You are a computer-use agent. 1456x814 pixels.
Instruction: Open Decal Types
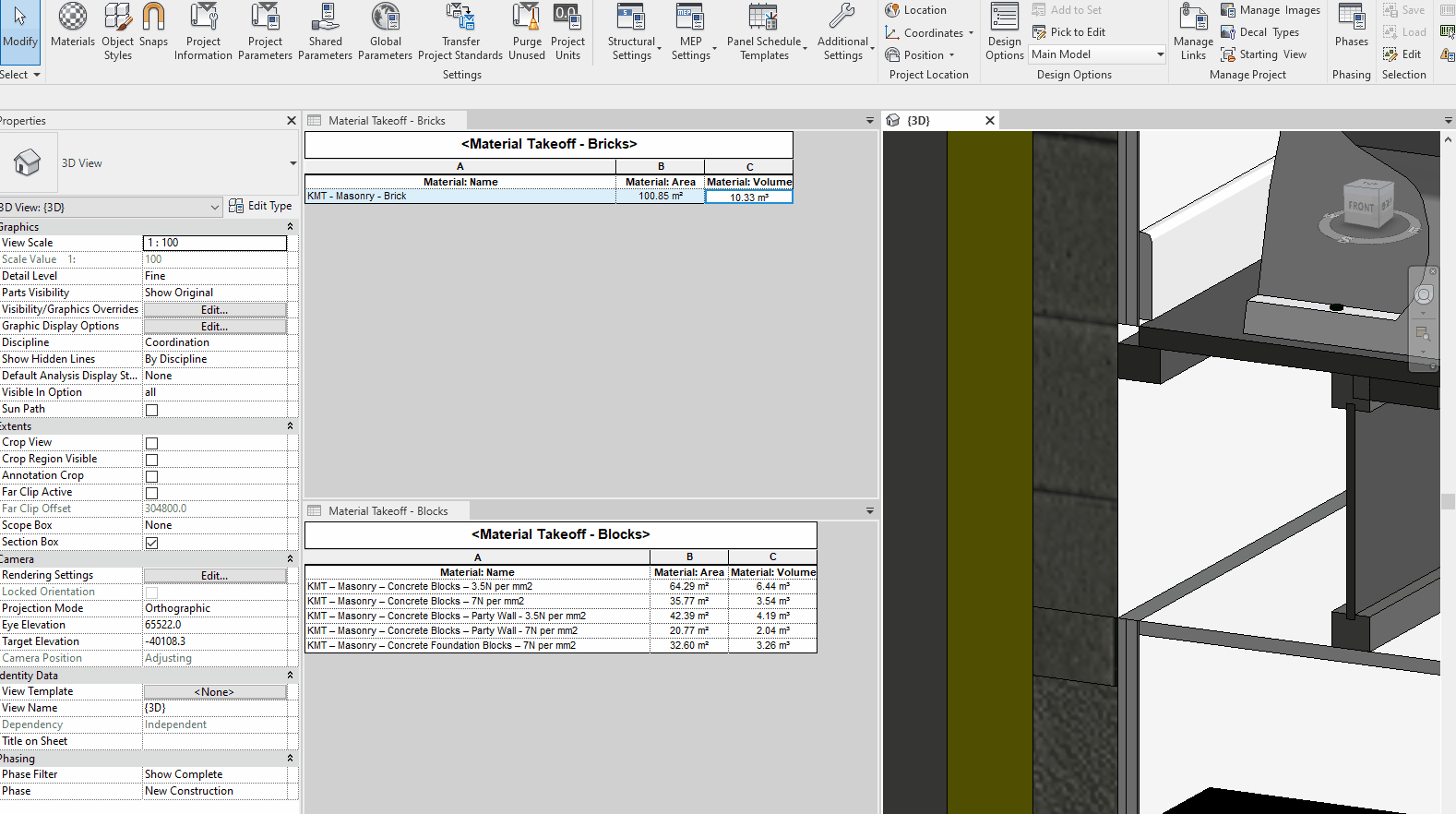pos(1259,32)
